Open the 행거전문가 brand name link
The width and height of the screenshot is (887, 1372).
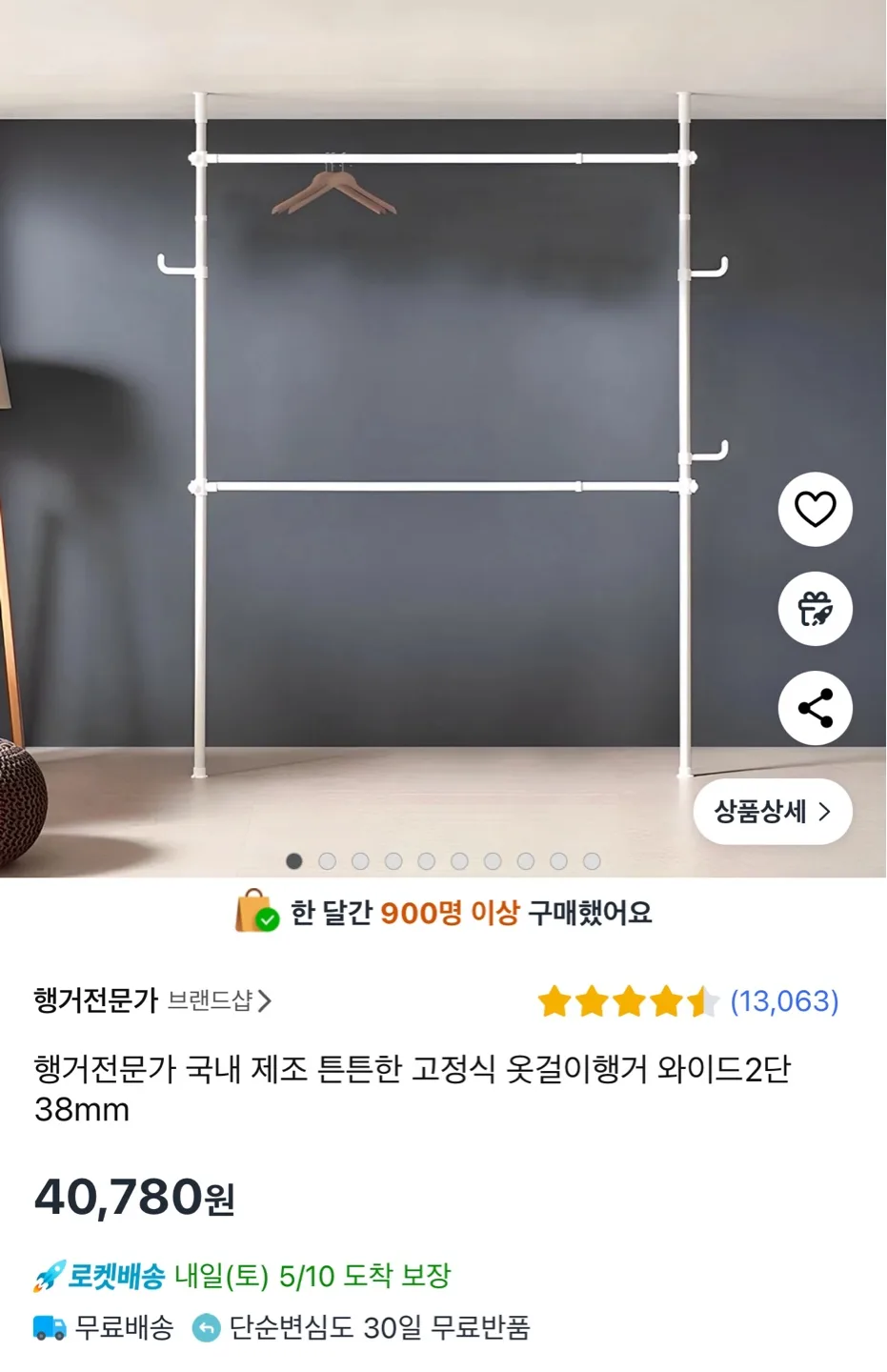tap(95, 1000)
